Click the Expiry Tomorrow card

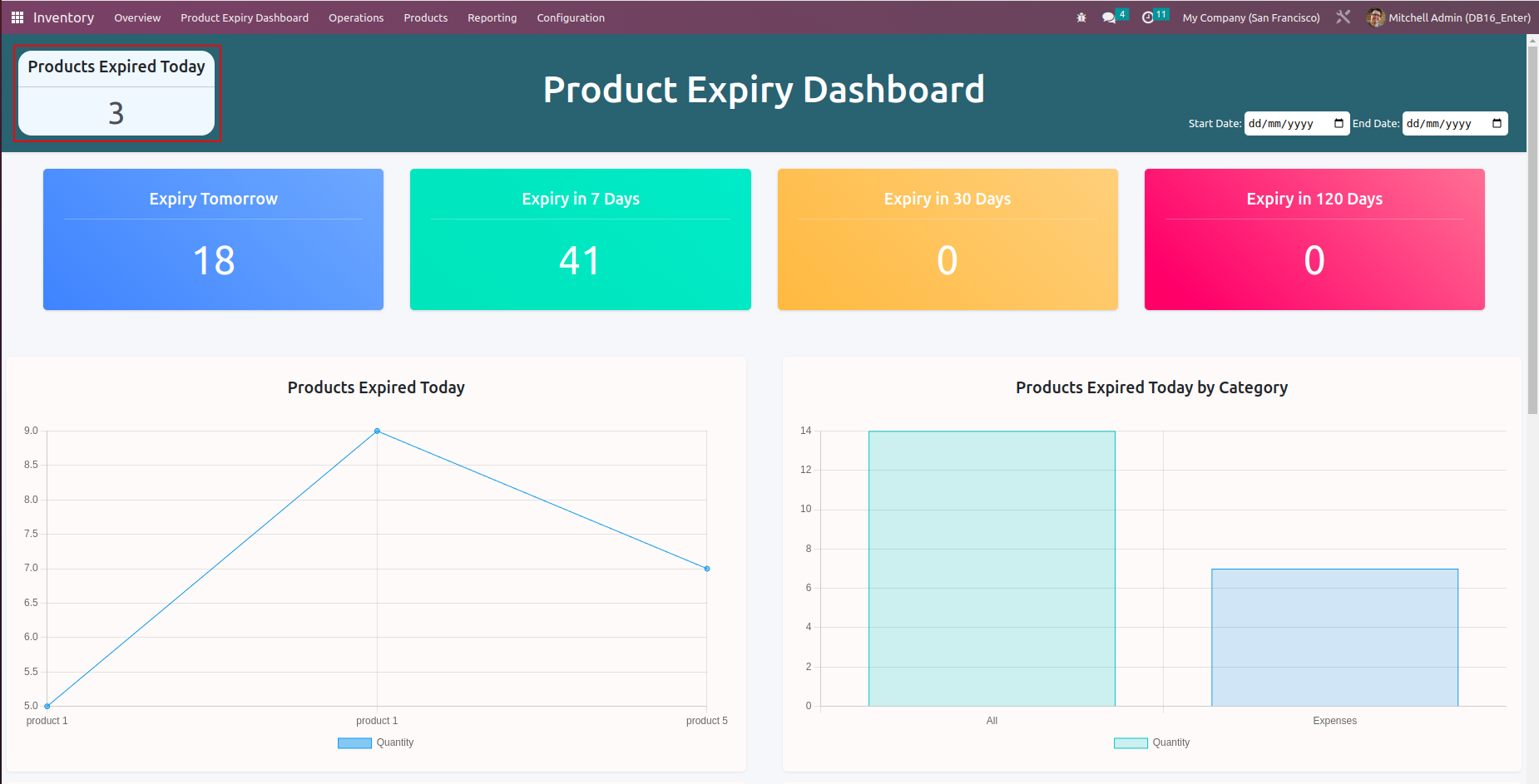pos(213,239)
